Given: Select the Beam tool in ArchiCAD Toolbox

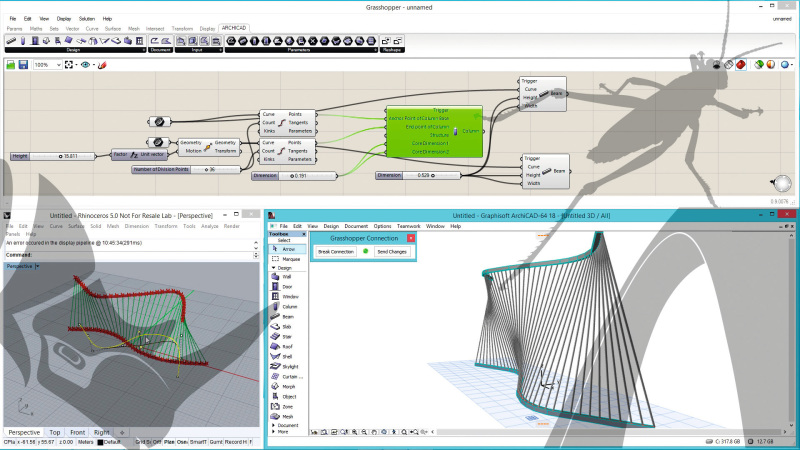Looking at the screenshot, I should 287,317.
